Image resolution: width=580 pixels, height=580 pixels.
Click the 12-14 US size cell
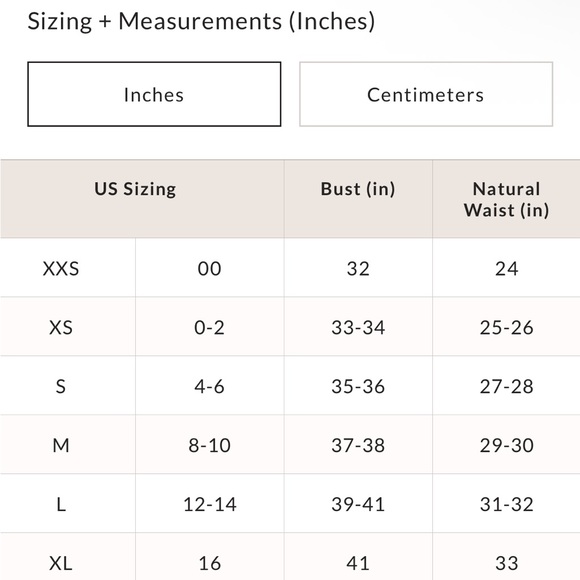[210, 505]
